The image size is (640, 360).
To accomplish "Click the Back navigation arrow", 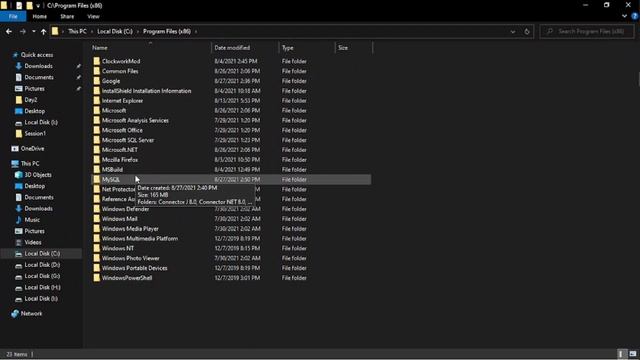I will coord(9,31).
